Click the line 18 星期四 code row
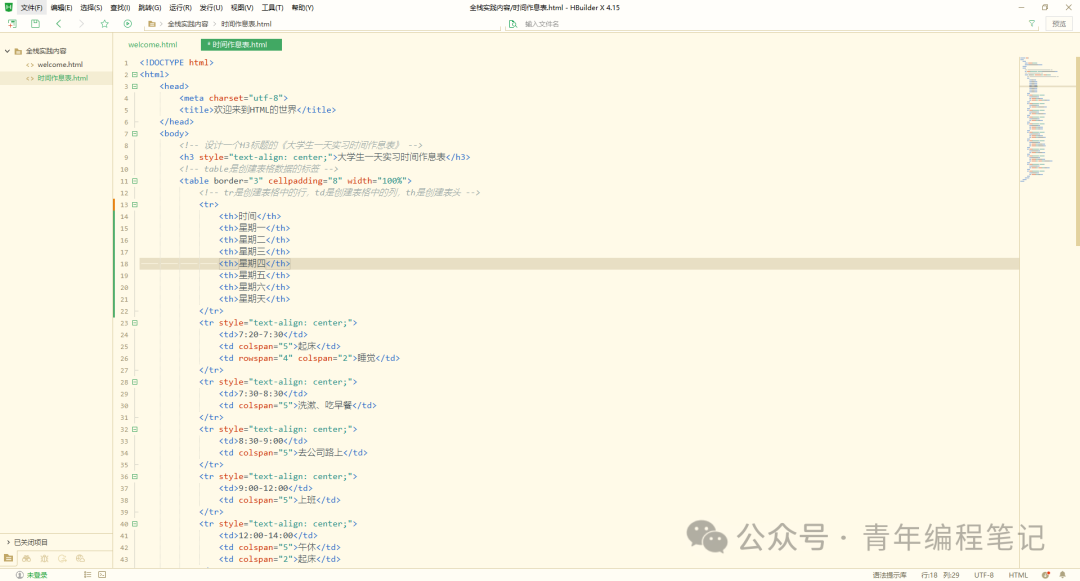1080x581 pixels. click(579, 264)
